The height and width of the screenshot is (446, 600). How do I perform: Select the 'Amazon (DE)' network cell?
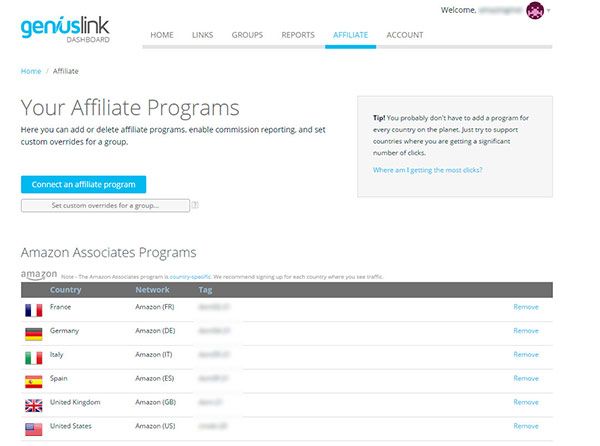pyautogui.click(x=155, y=330)
